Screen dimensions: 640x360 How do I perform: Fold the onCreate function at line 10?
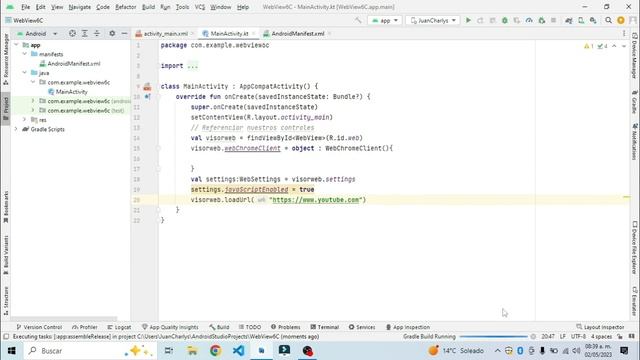click(x=158, y=97)
